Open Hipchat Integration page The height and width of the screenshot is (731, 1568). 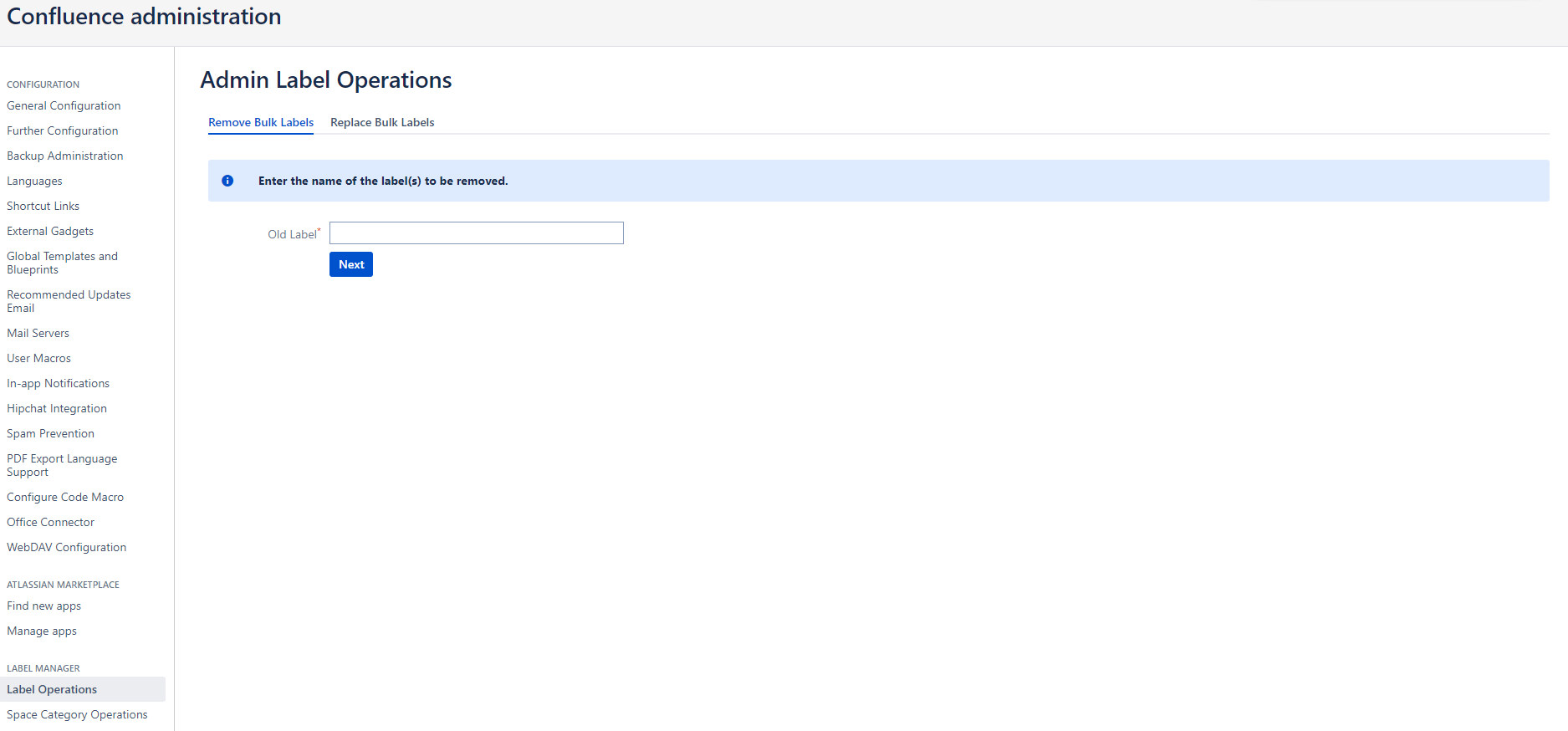pos(57,408)
